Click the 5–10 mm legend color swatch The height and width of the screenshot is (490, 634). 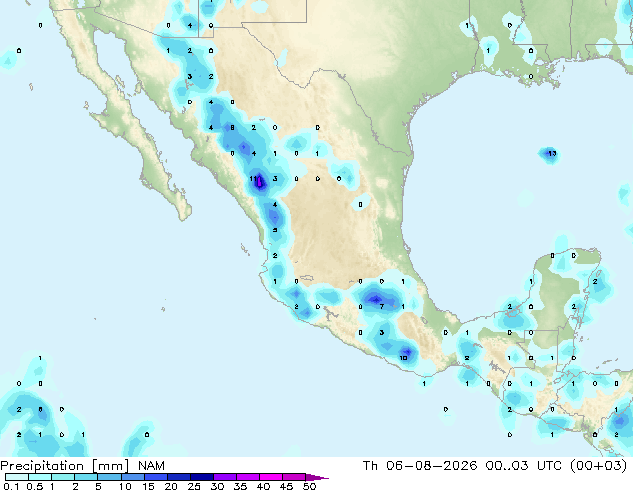coord(110,477)
